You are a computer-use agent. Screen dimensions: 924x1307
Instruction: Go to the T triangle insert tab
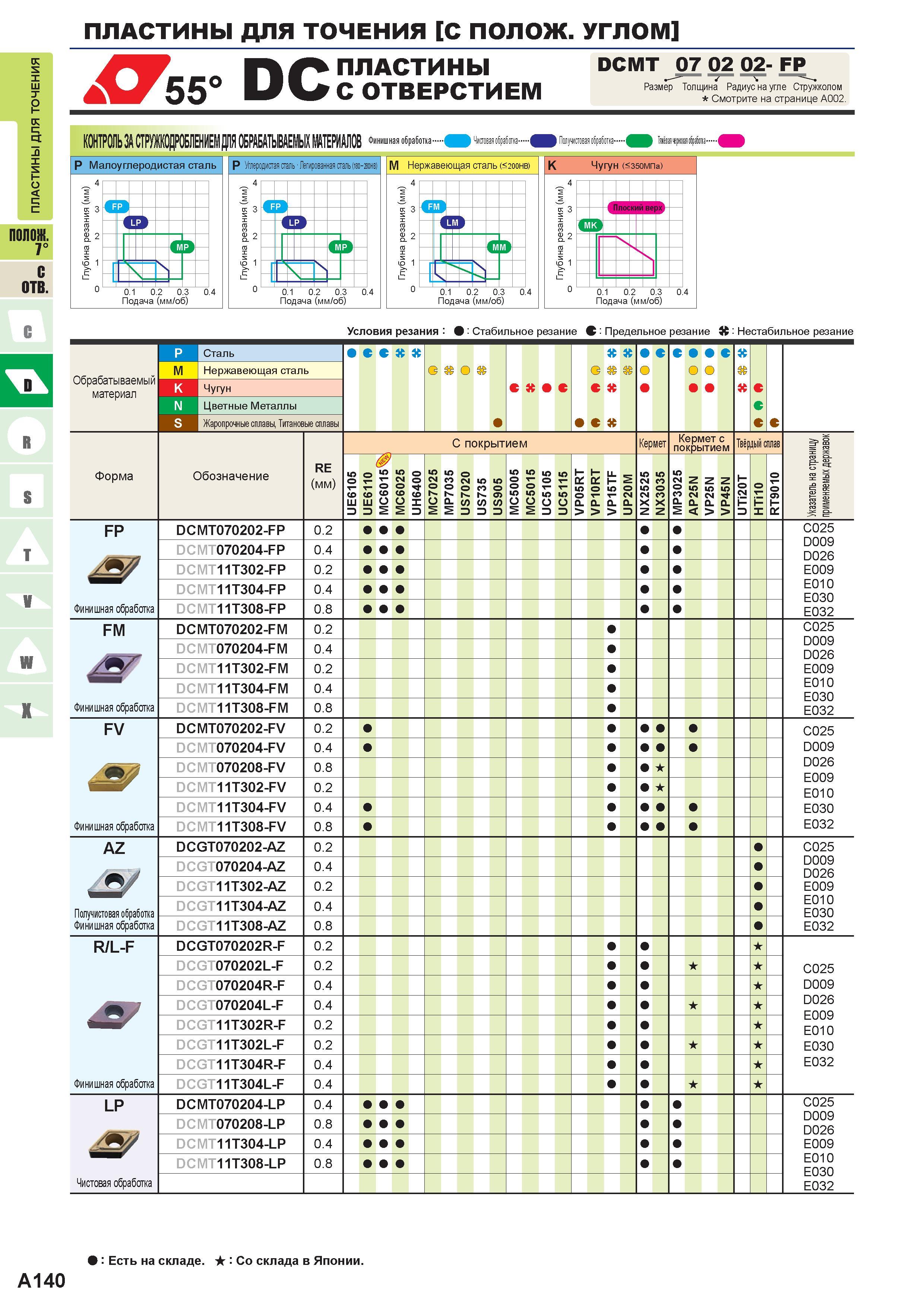coord(26,546)
